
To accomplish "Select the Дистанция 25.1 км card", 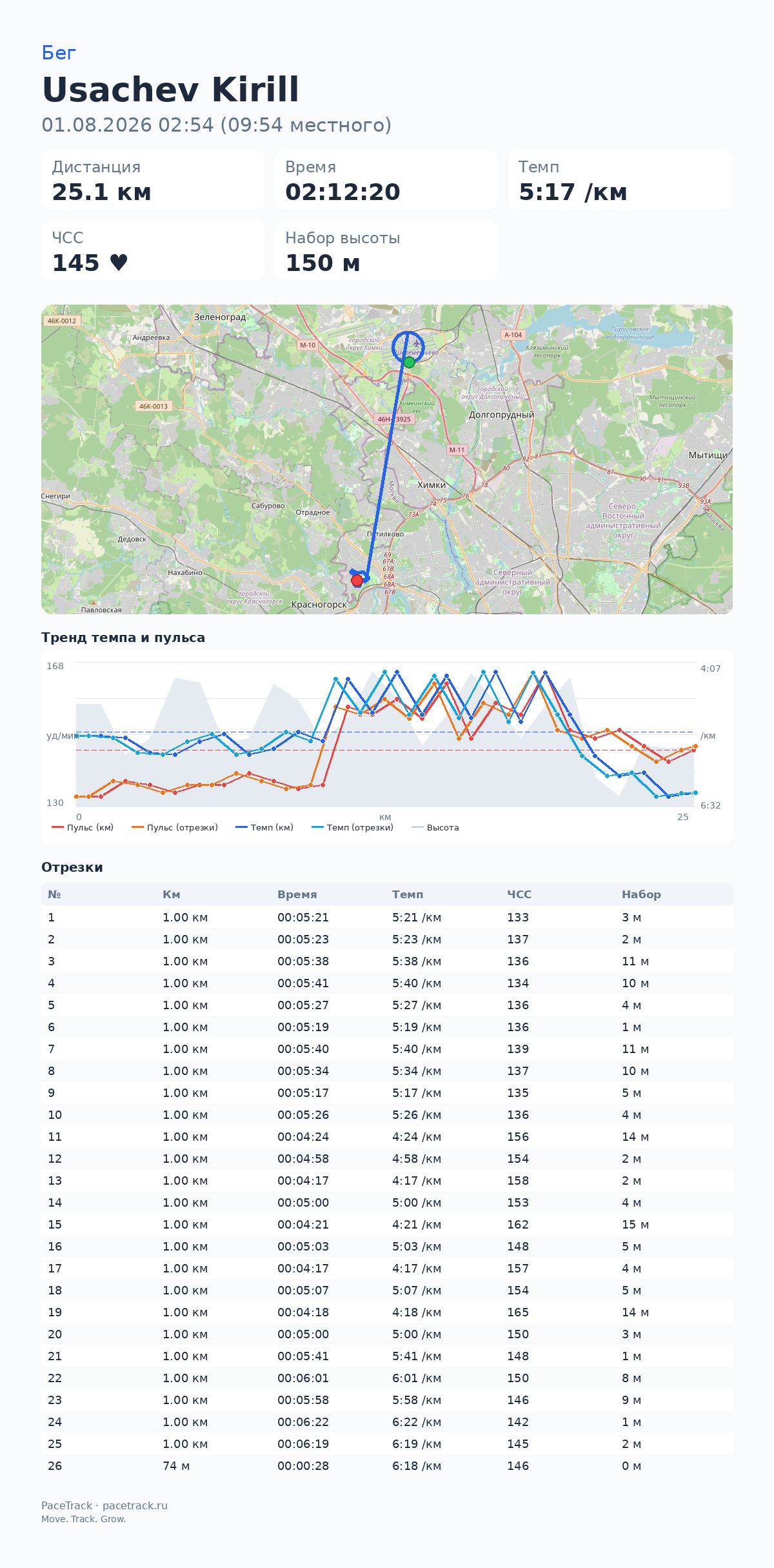I will click(x=153, y=180).
